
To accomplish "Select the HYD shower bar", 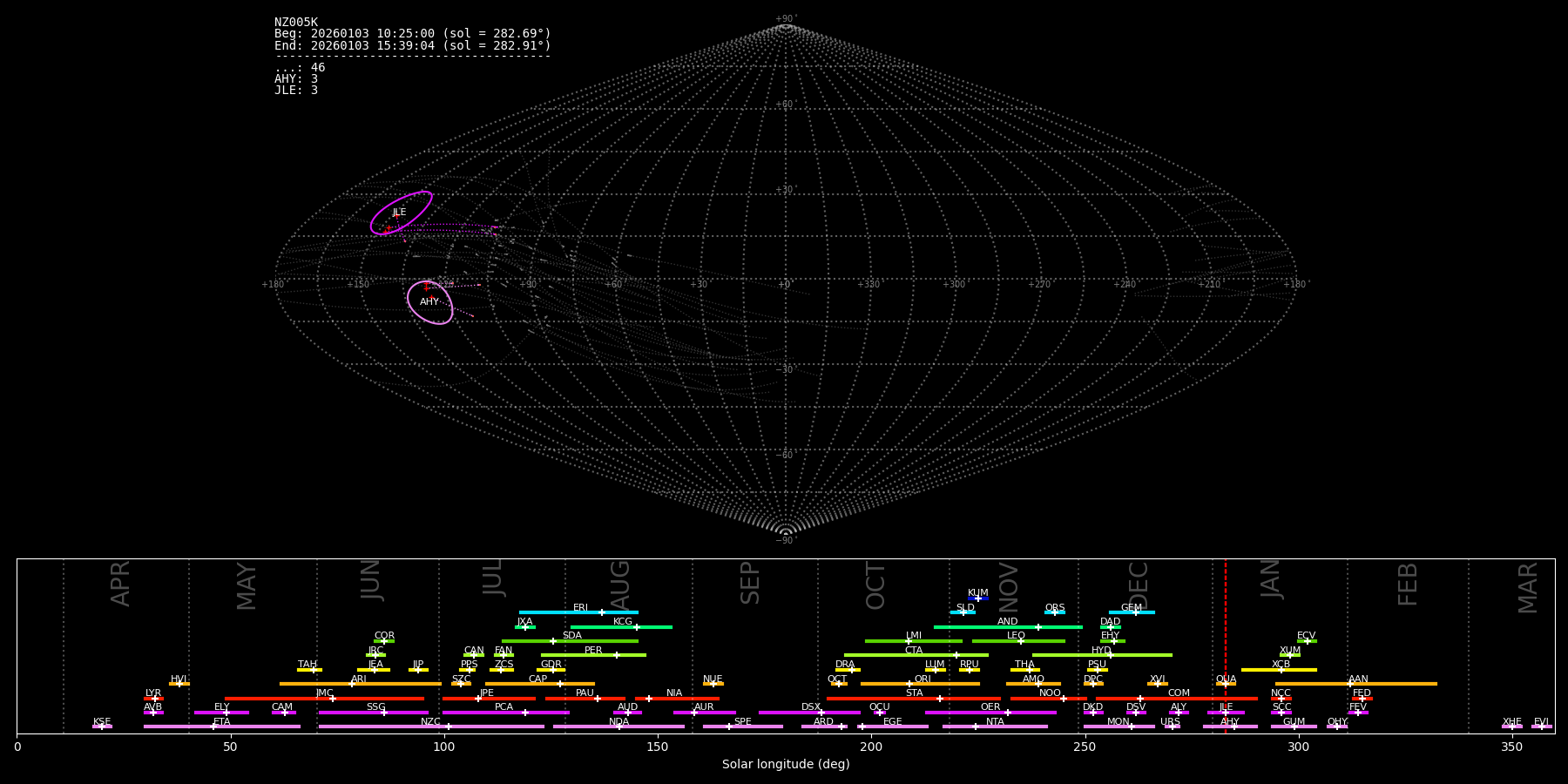I will pyautogui.click(x=1102, y=655).
